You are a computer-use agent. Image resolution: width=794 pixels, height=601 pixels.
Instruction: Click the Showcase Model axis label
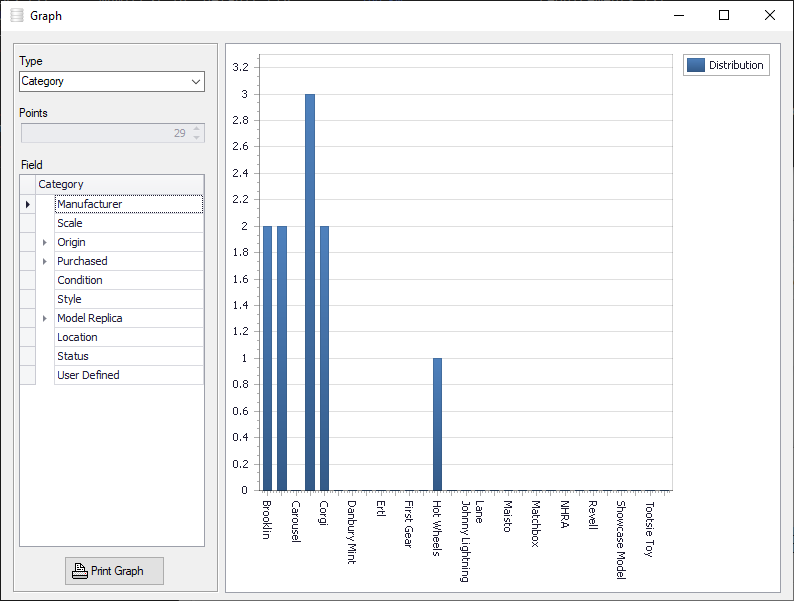621,540
